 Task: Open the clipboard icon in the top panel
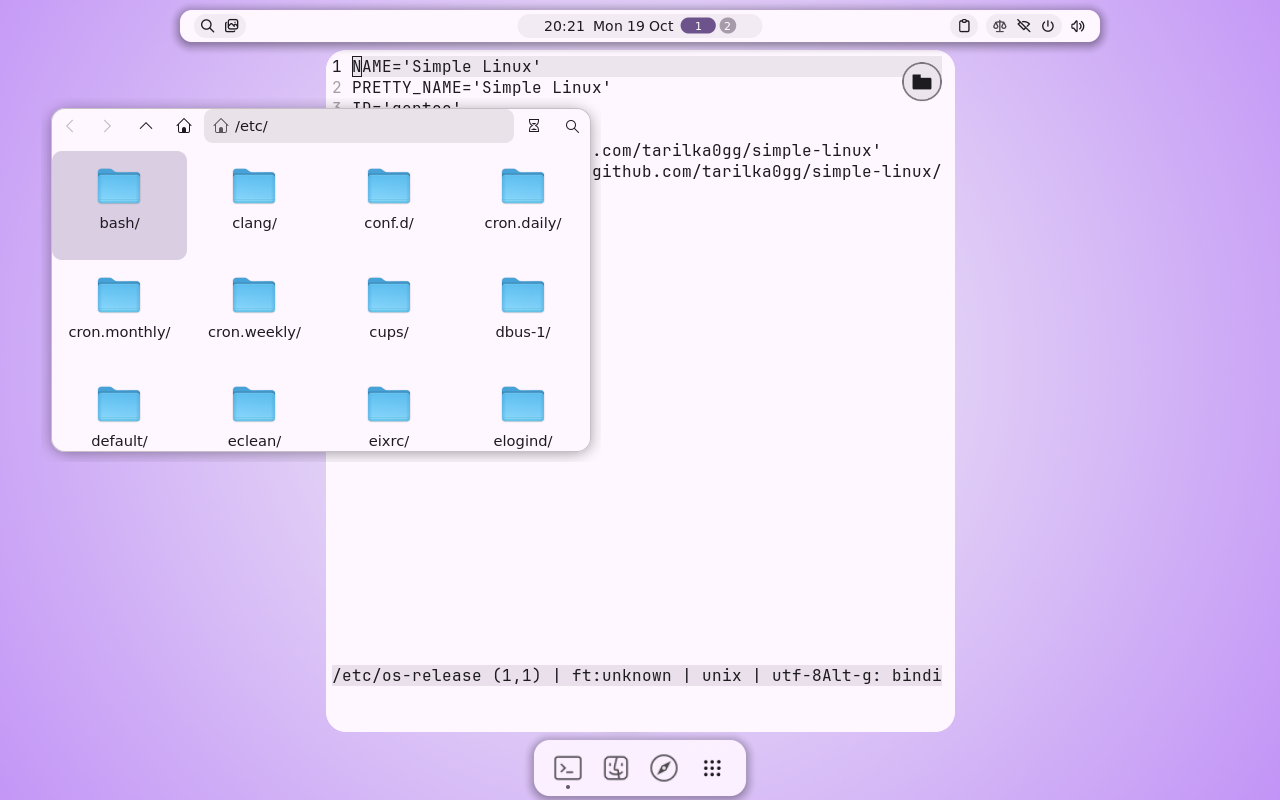[964, 26]
